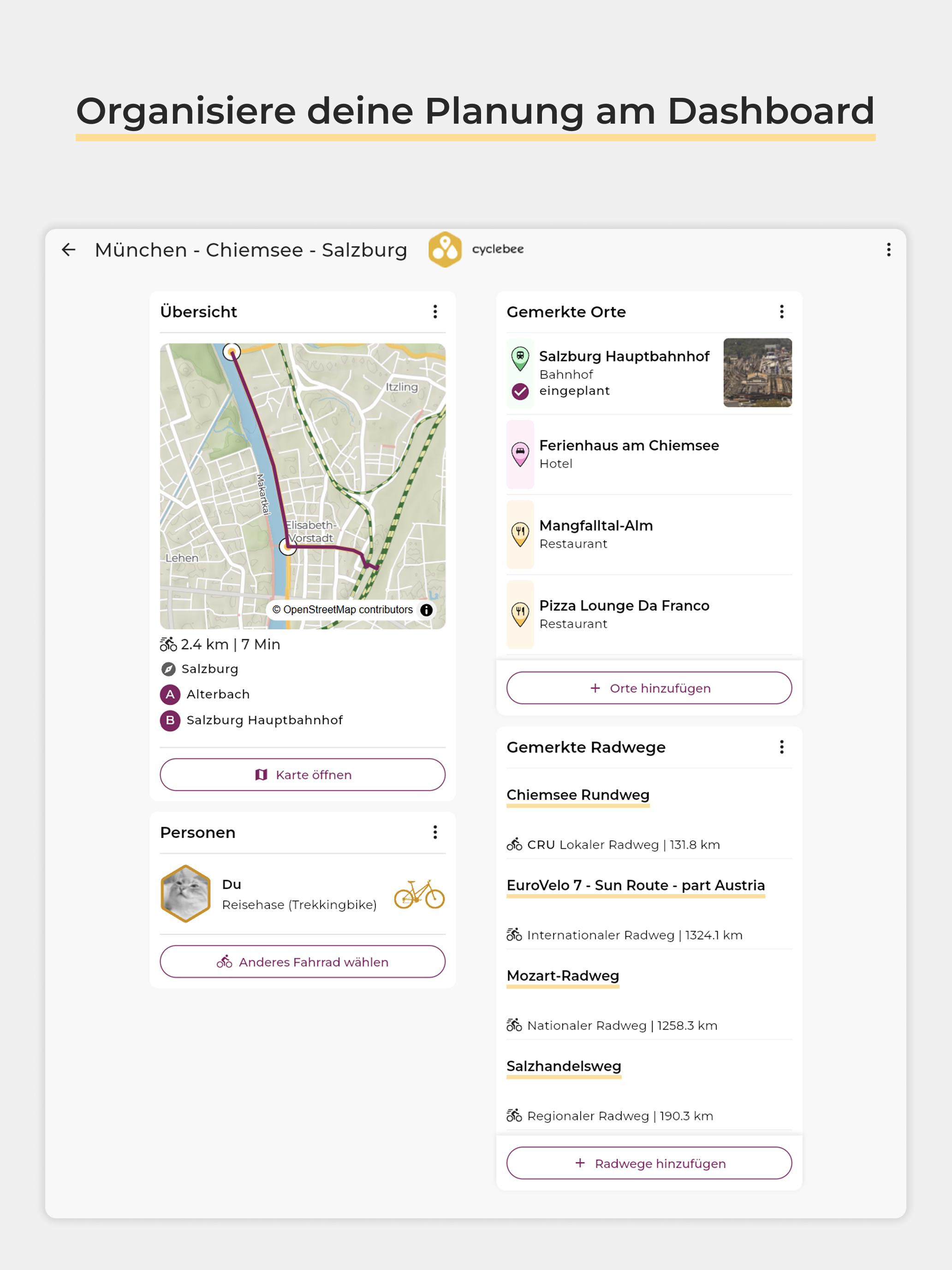The height and width of the screenshot is (1270, 952).
Task: Click route start marker on map
Action: point(231,352)
